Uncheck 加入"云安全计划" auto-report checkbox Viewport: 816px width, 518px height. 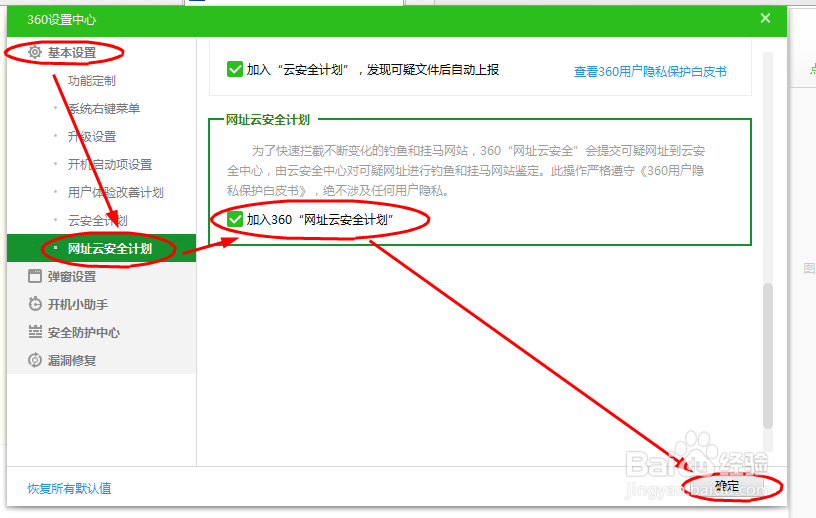(235, 69)
